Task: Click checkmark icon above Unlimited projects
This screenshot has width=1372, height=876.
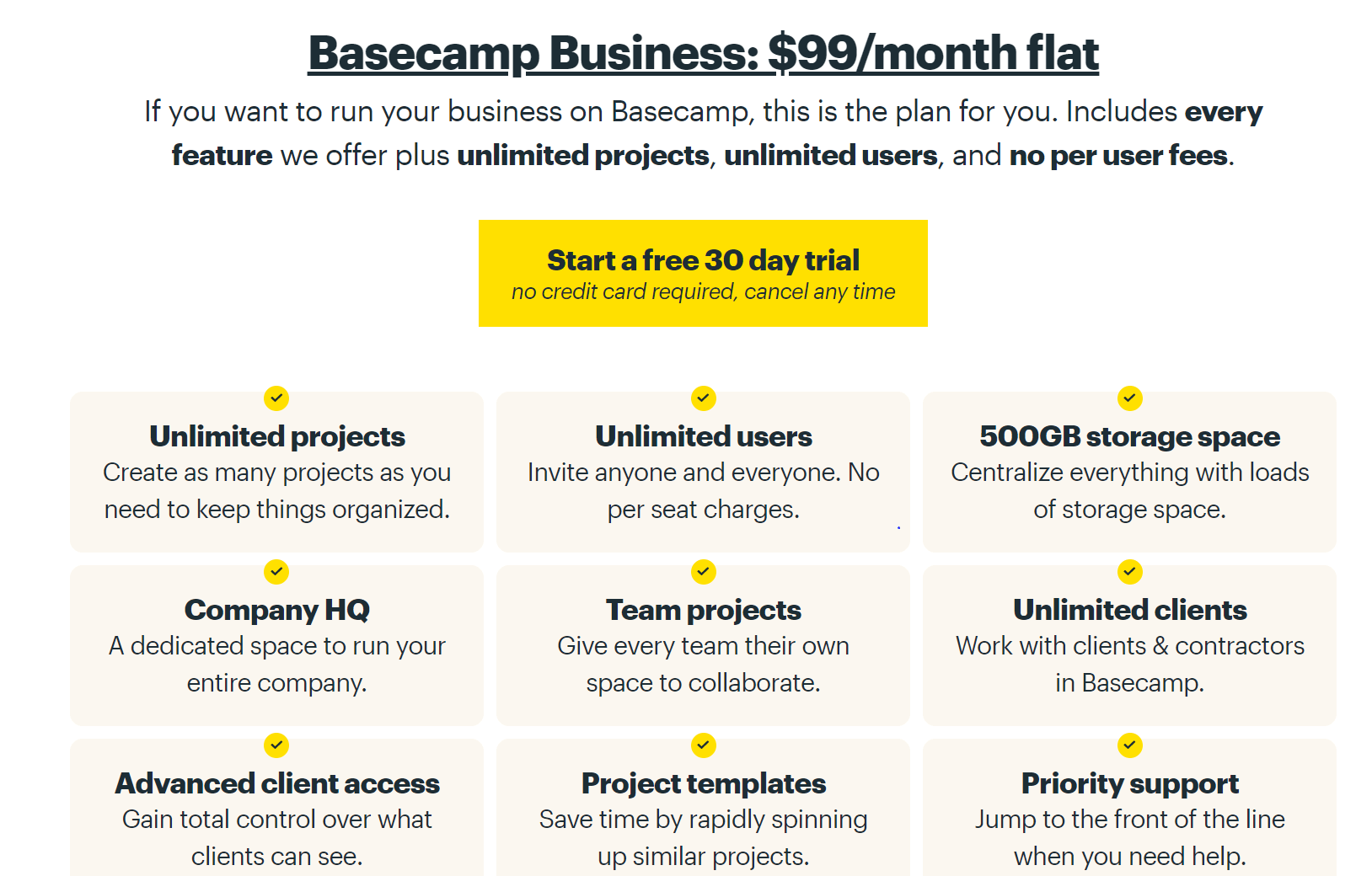Action: click(276, 398)
